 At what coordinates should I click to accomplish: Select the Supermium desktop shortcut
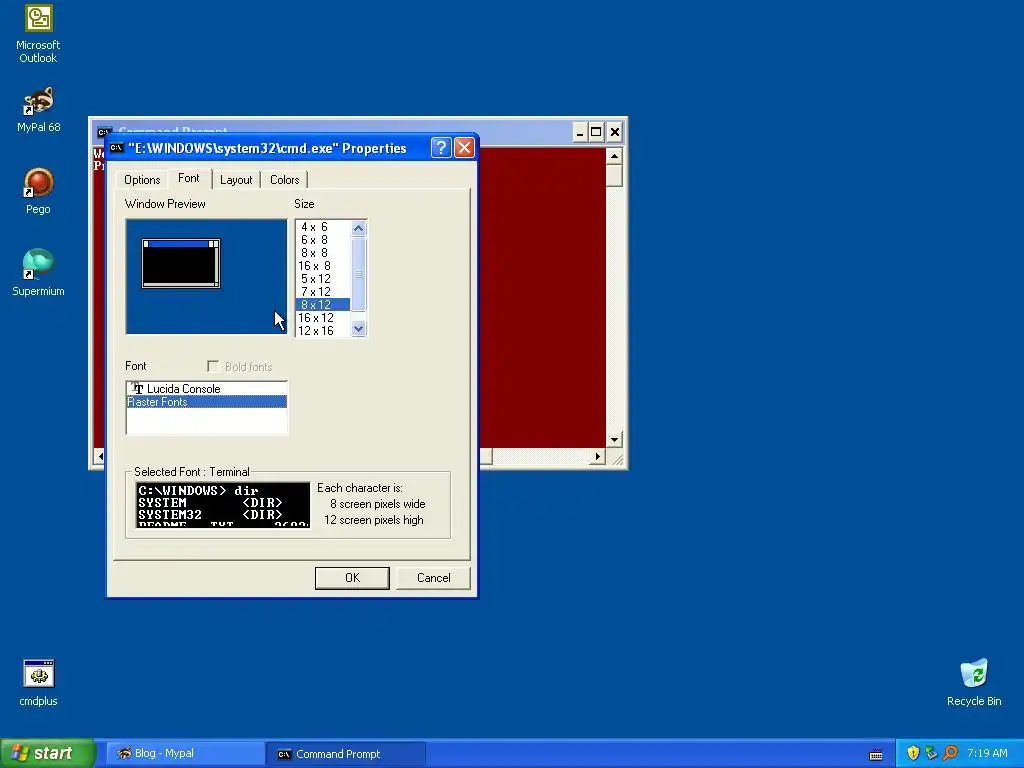pos(38,273)
